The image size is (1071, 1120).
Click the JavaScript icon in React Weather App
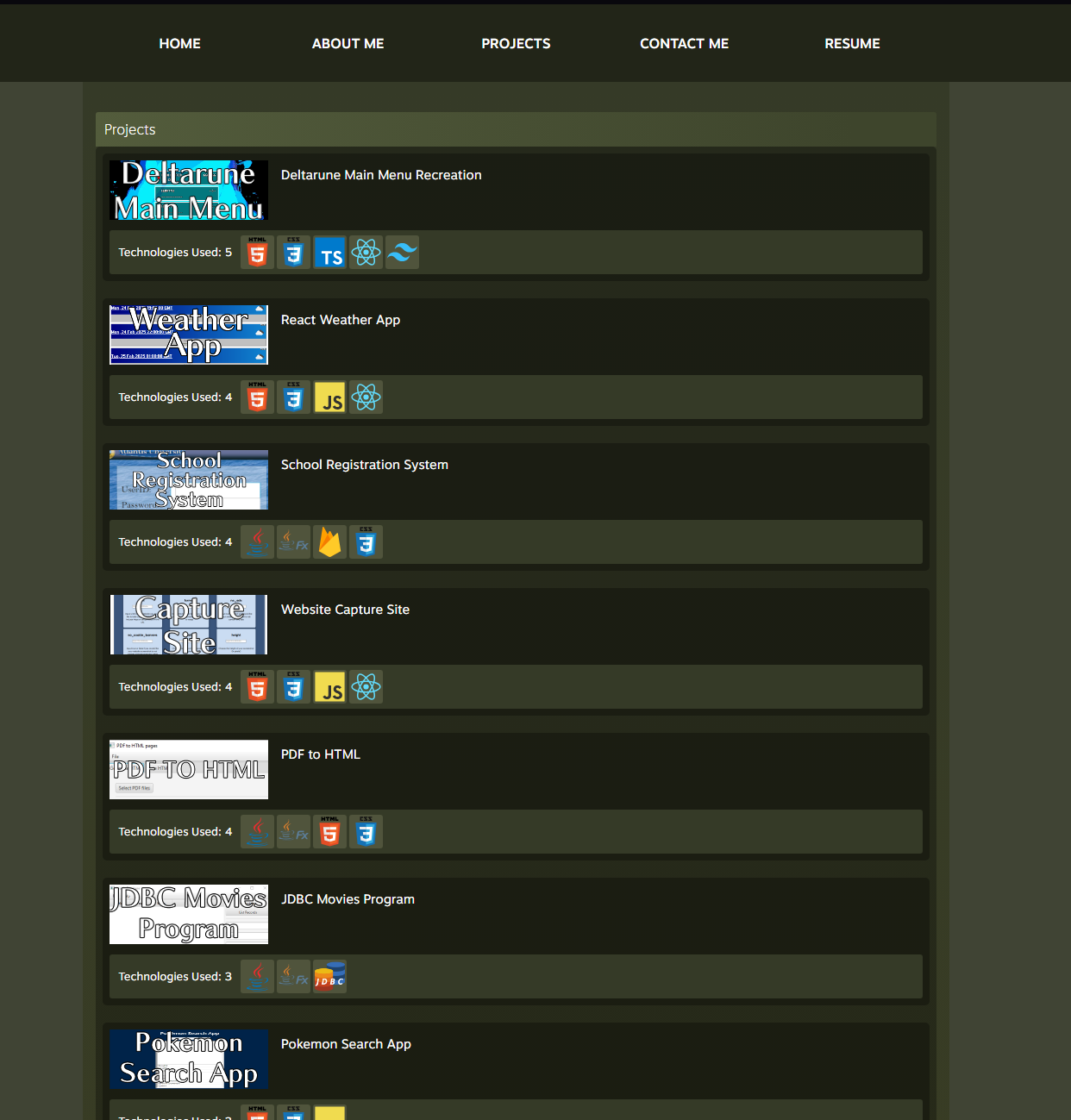pyautogui.click(x=329, y=397)
